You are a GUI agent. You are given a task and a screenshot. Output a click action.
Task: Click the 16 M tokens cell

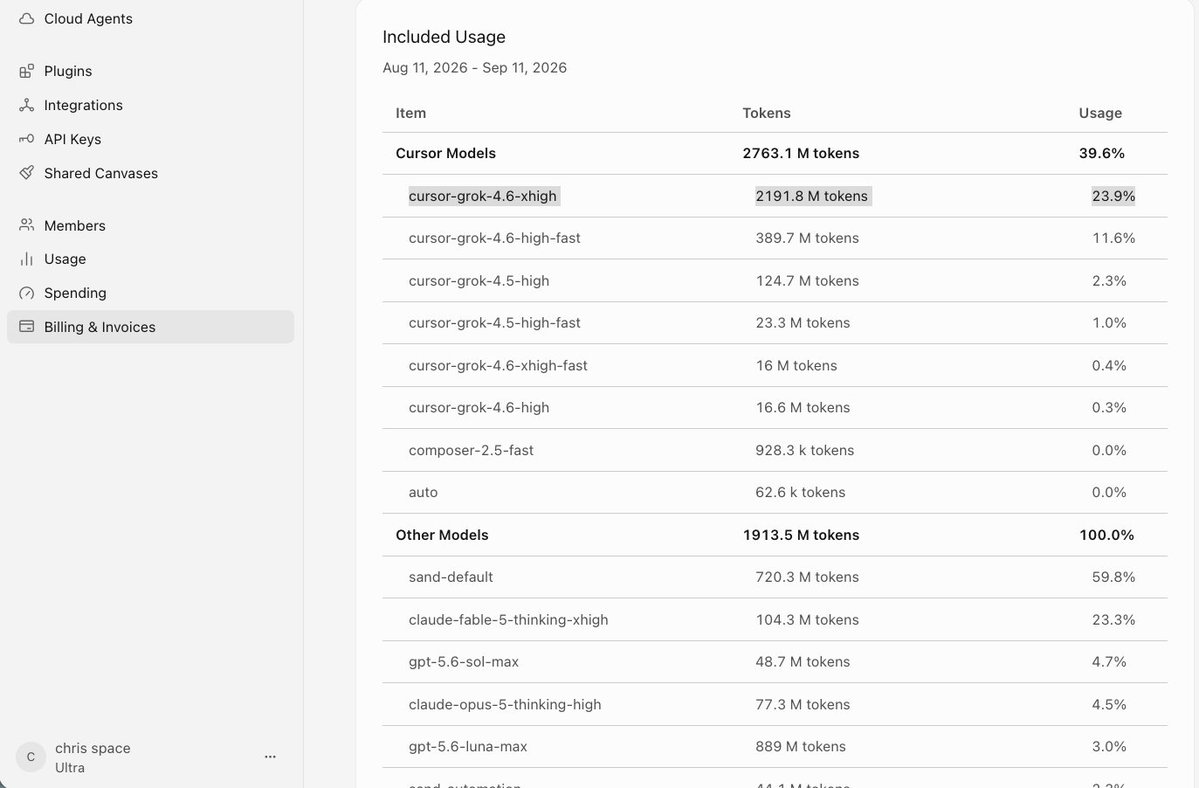coord(797,365)
